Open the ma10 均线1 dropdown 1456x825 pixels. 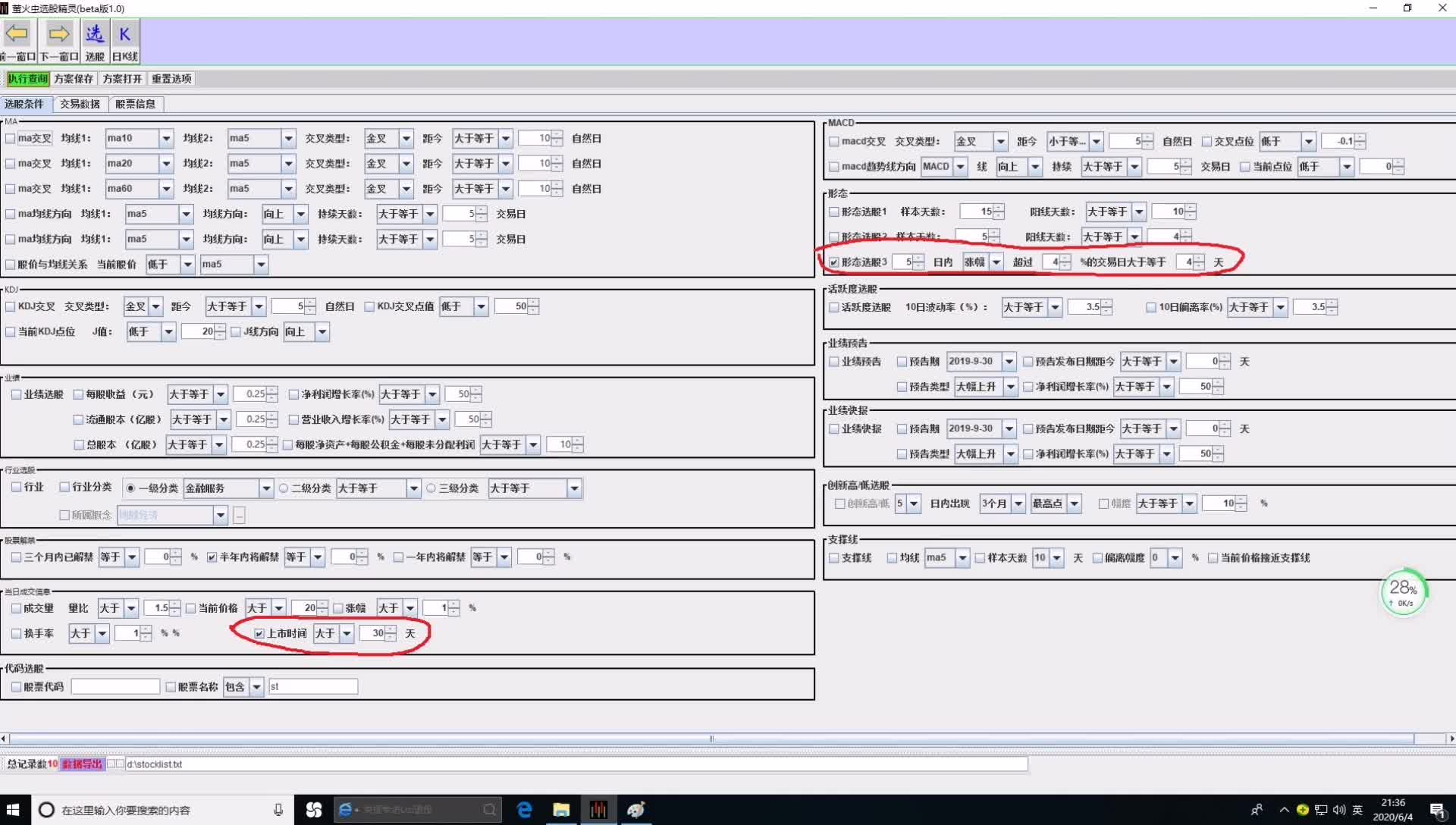(x=166, y=139)
